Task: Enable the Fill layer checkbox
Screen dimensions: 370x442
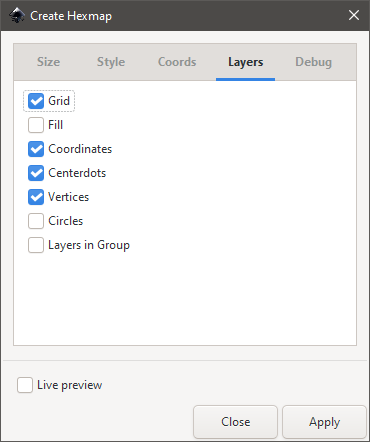Action: click(36, 125)
